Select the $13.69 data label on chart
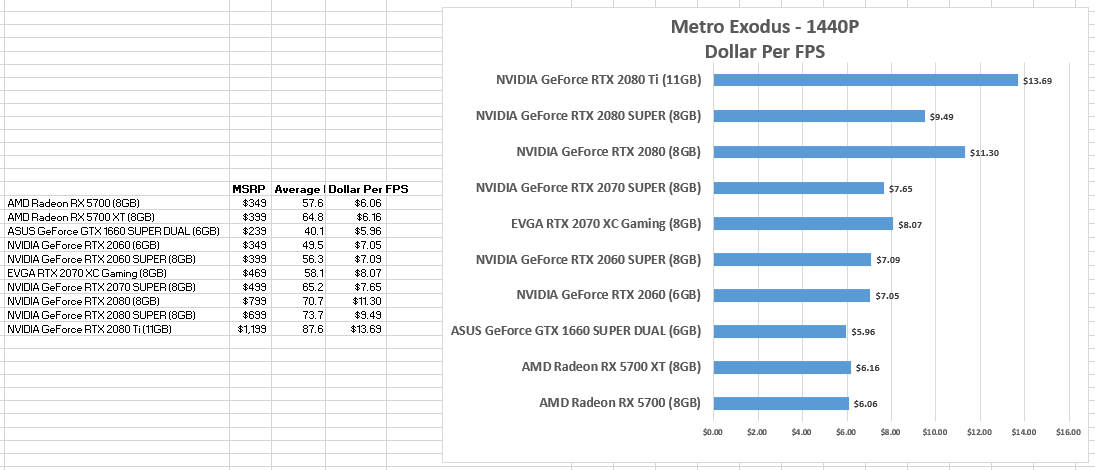Screen dimensions: 1095x470 point(1037,81)
